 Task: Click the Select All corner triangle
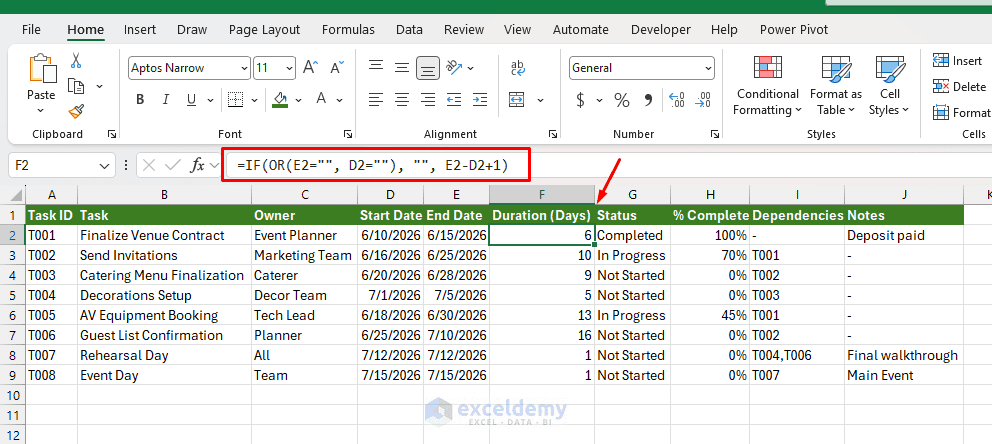[17, 195]
